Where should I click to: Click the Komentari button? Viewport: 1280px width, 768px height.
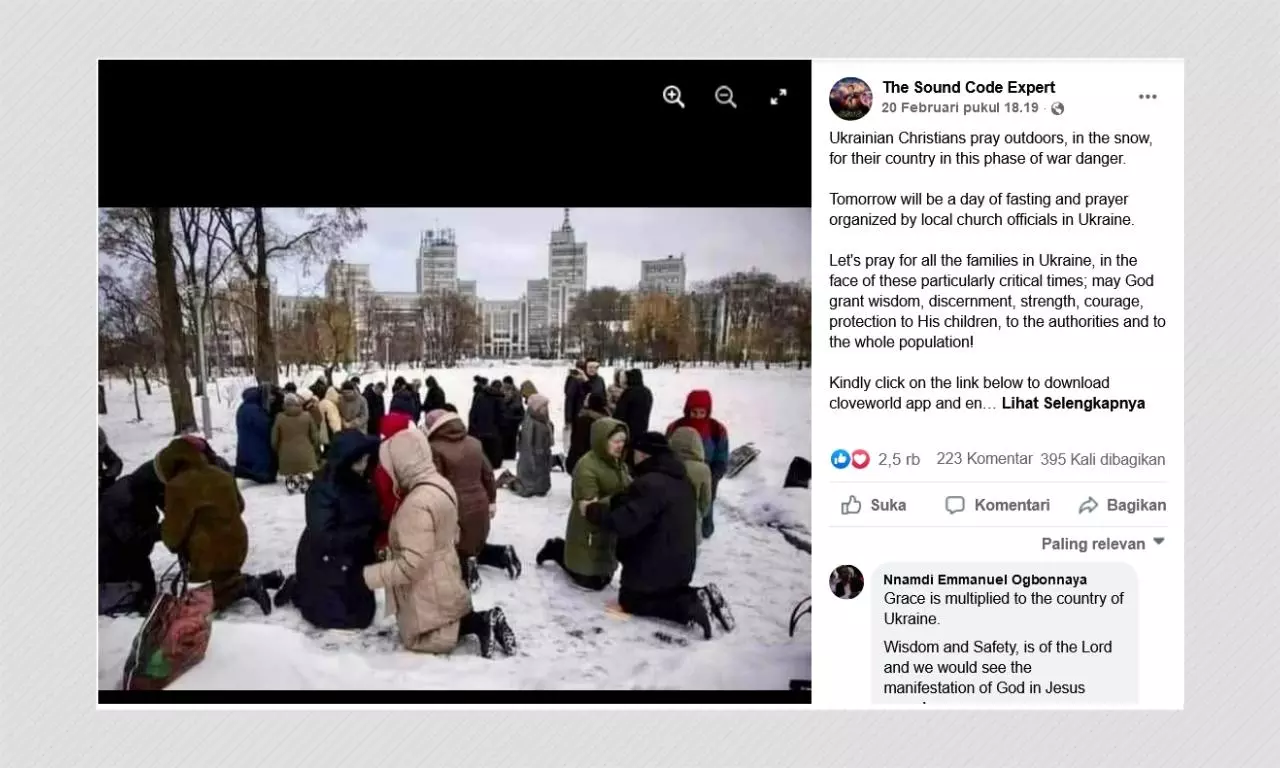point(998,505)
